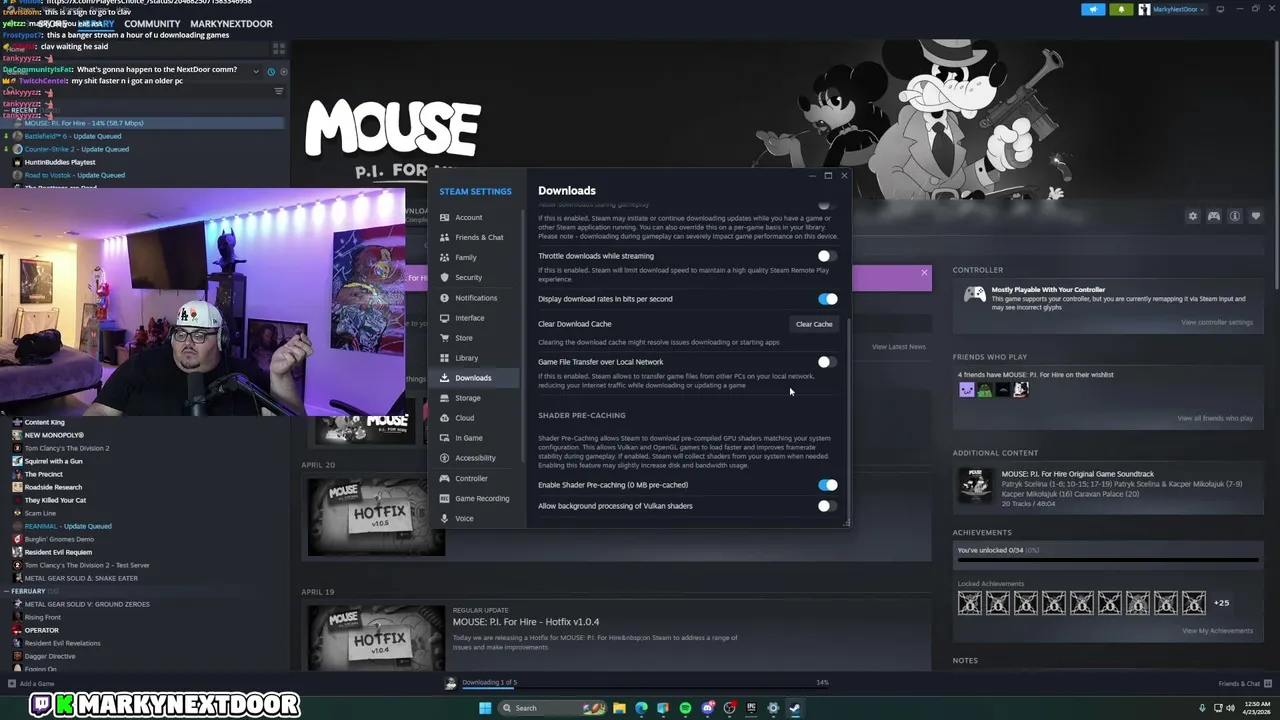This screenshot has width=1280, height=720.
Task: Close the purple banner on the game page
Action: tap(924, 273)
